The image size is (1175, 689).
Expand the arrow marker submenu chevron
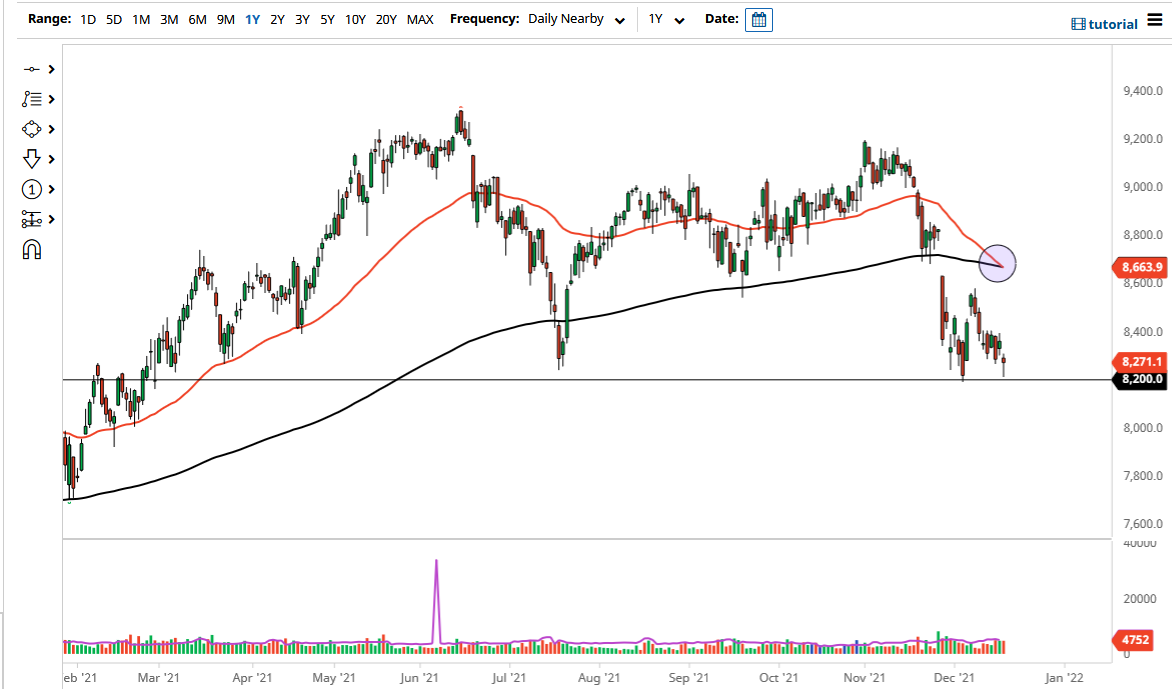52,159
